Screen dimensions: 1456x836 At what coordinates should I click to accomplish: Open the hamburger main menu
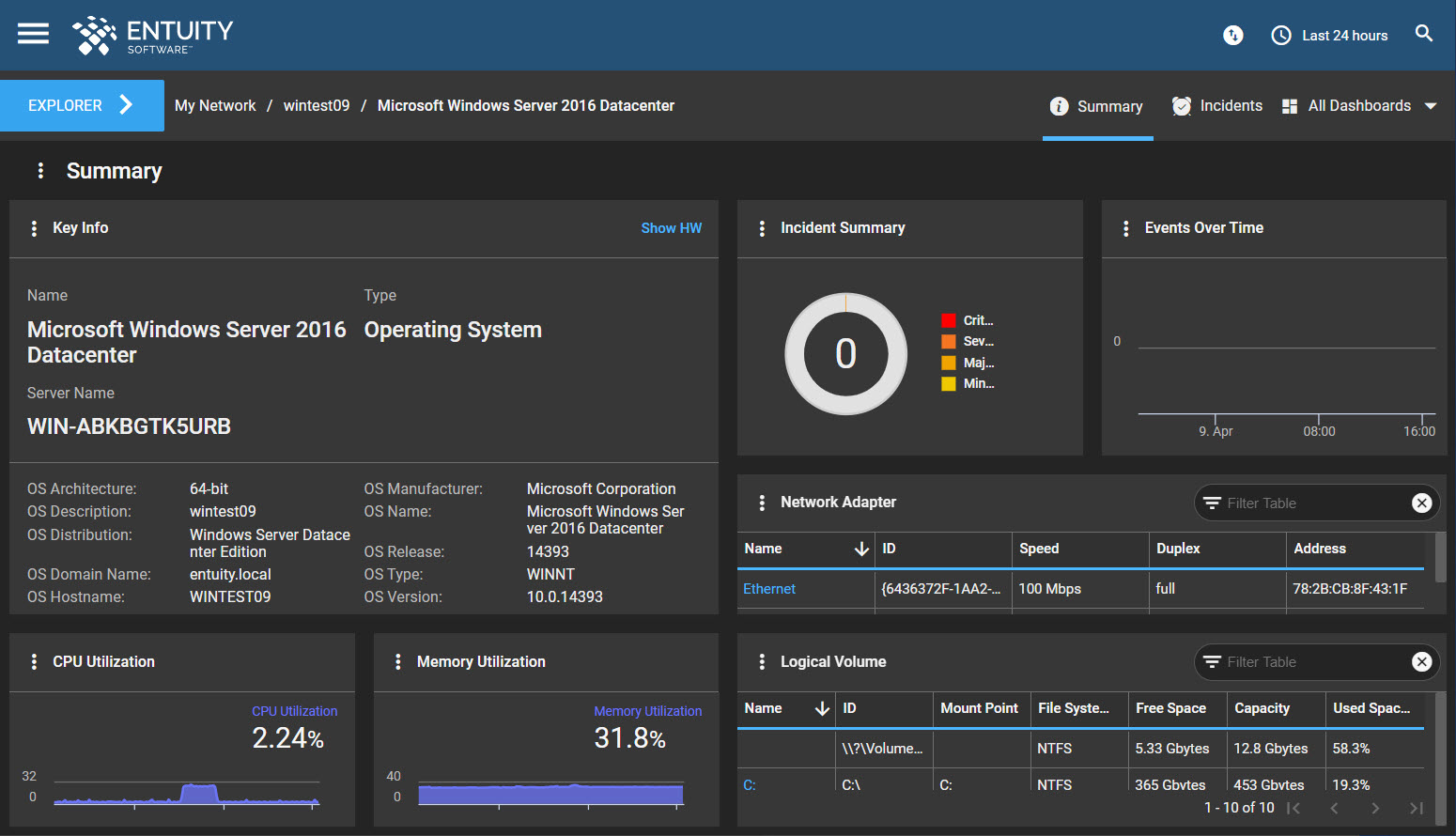pos(33,34)
